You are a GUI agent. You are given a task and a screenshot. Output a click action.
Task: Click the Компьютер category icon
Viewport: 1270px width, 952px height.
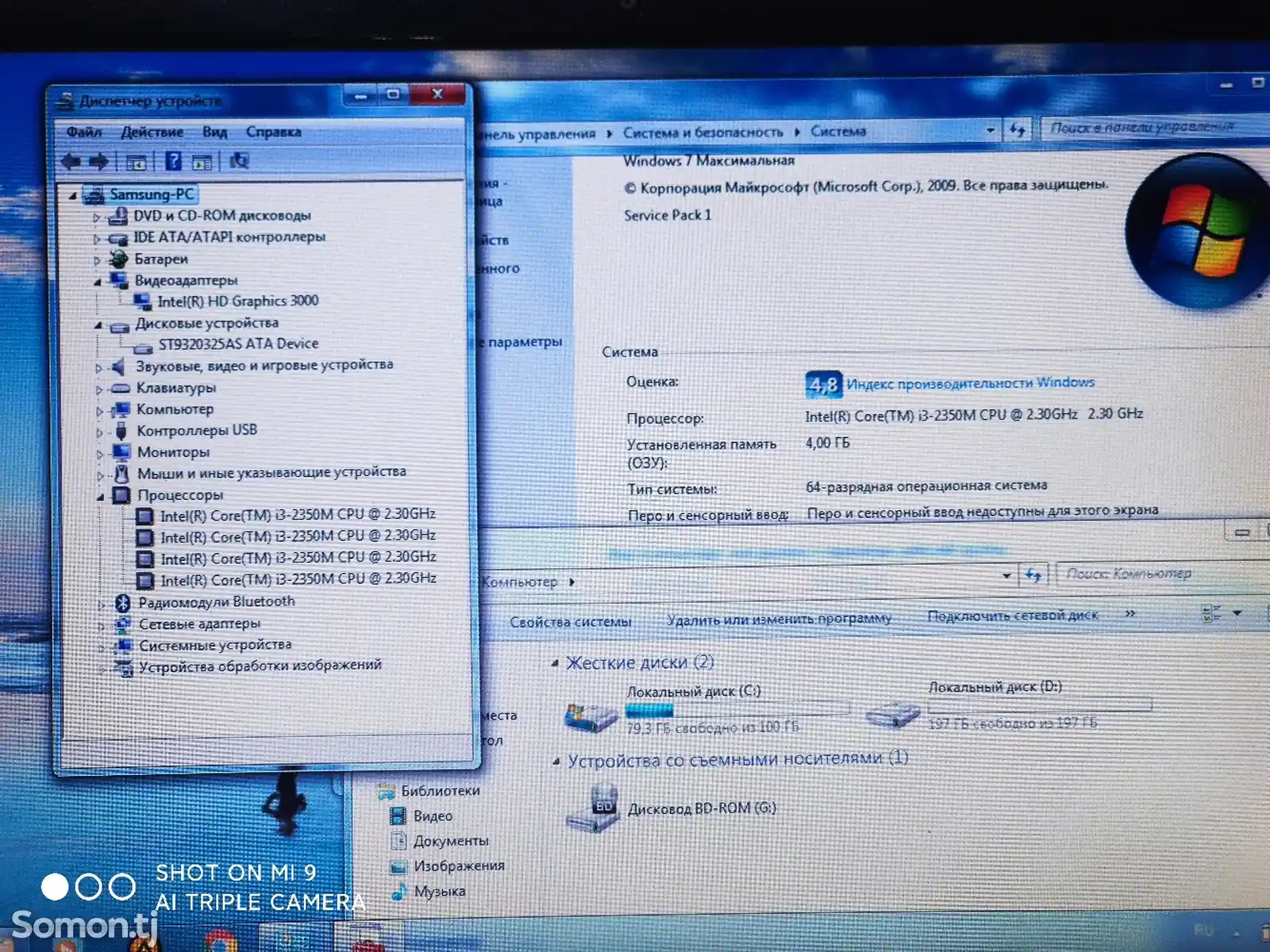point(121,409)
